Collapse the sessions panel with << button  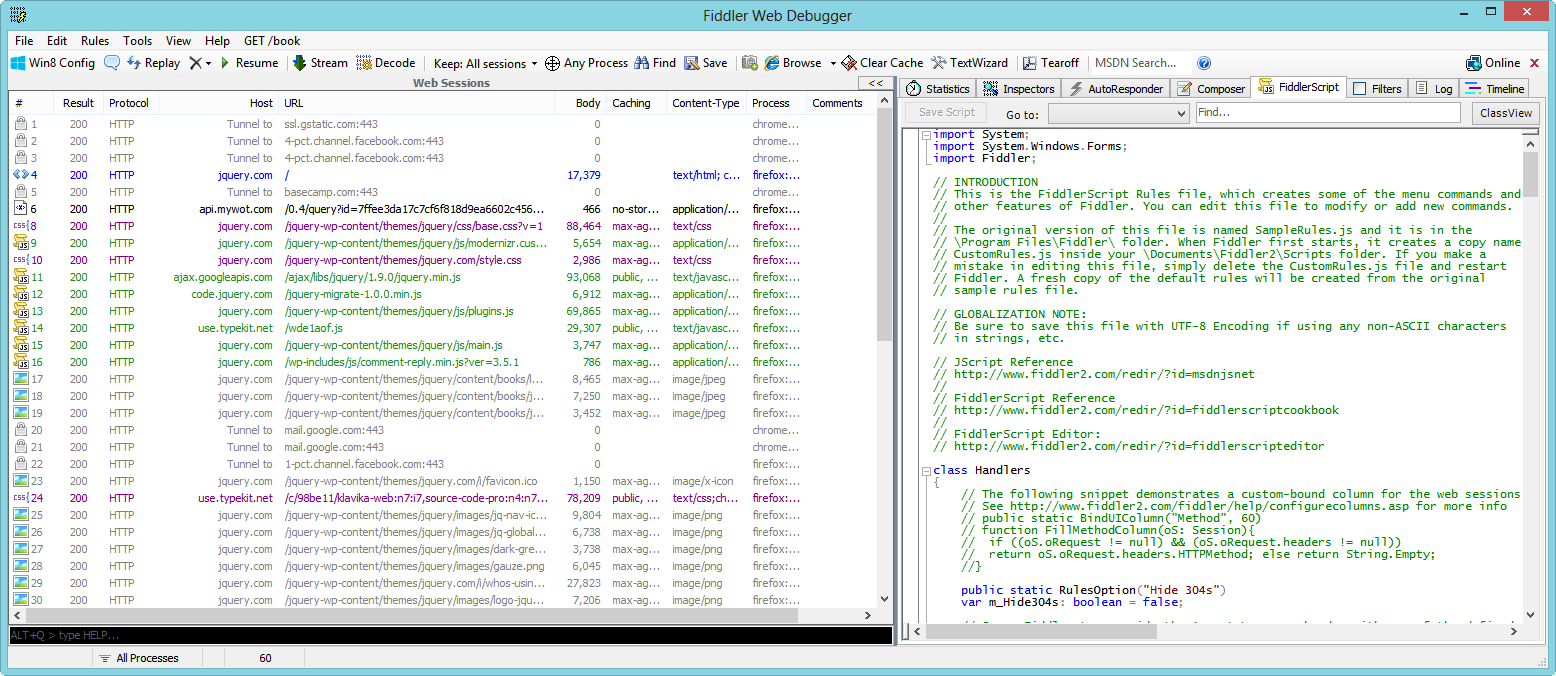875,84
